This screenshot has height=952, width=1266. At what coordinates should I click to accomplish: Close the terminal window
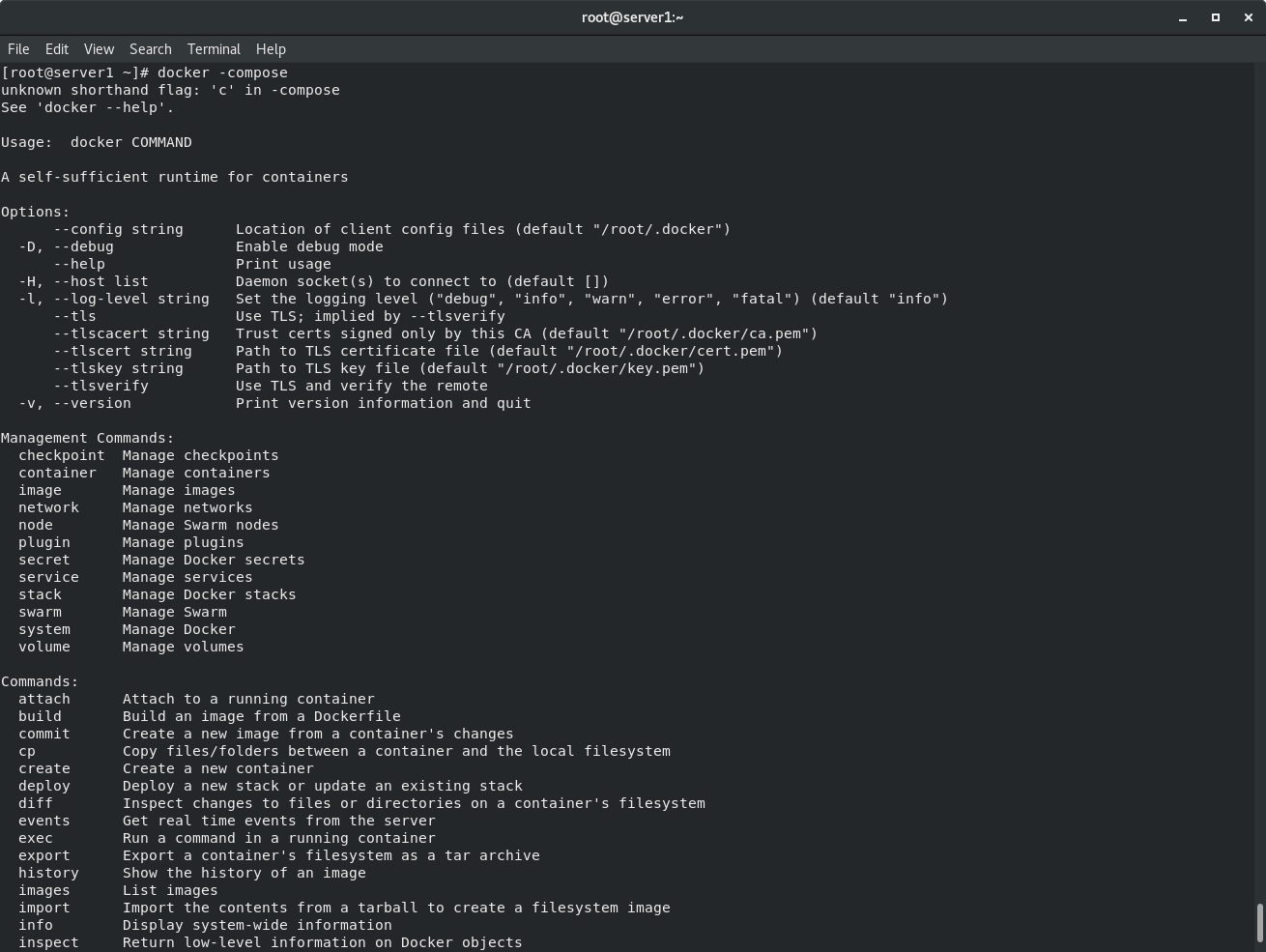1249,17
